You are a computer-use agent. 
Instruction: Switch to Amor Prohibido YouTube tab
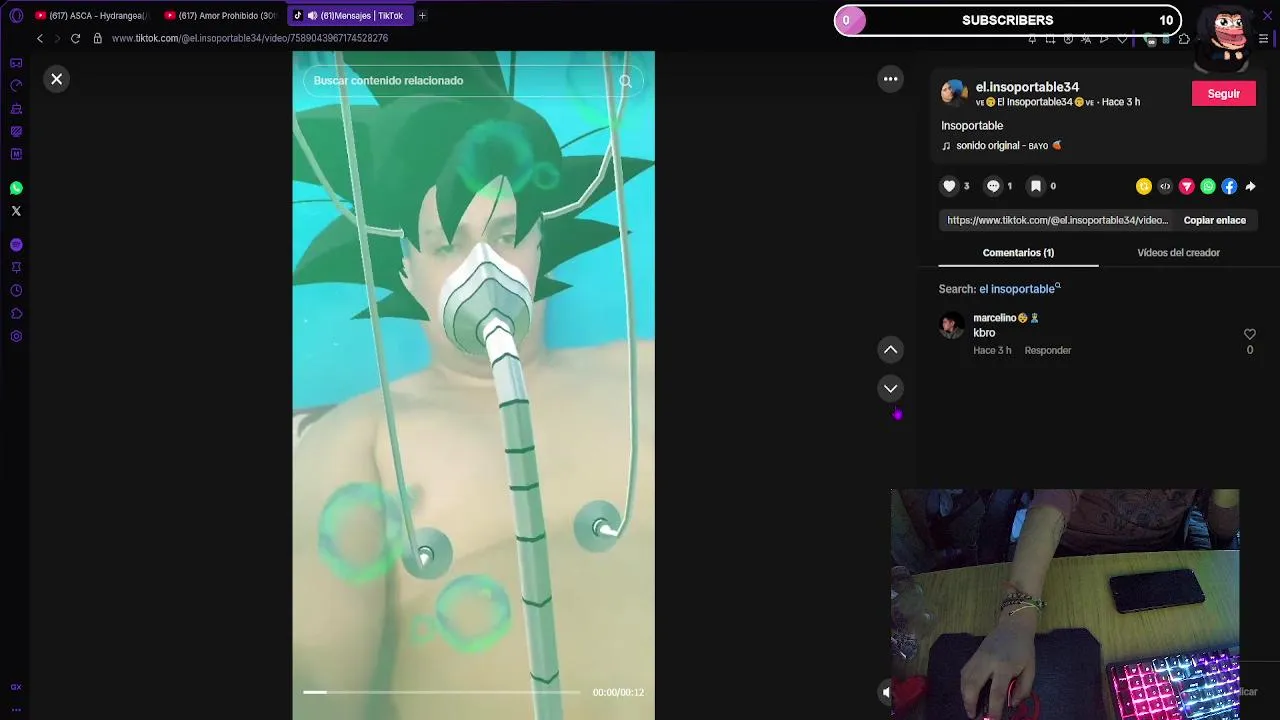coord(220,15)
